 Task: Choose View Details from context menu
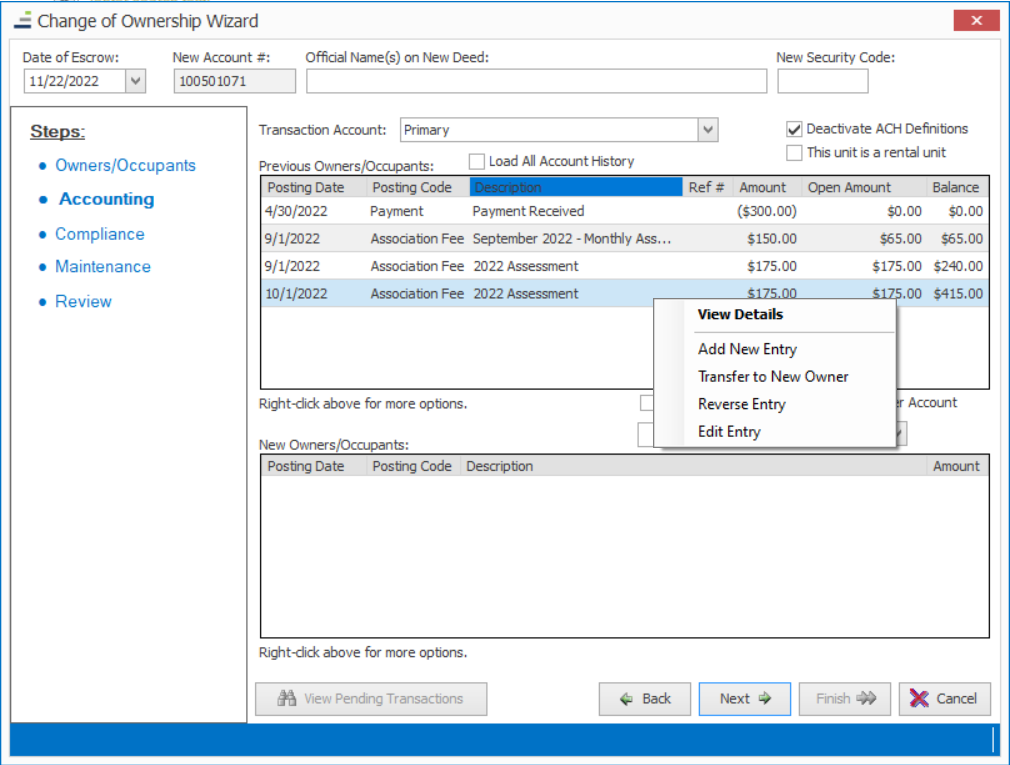point(740,314)
